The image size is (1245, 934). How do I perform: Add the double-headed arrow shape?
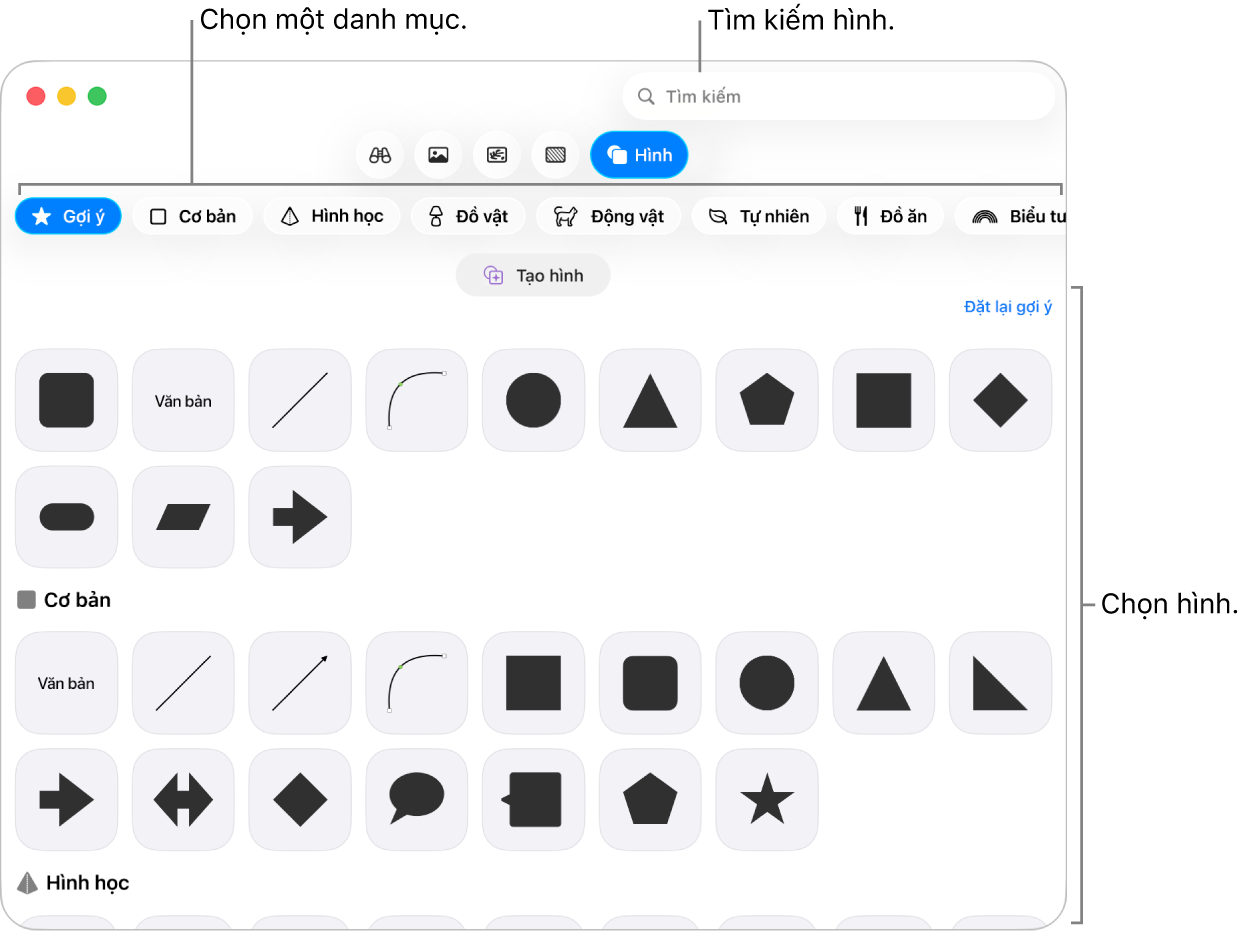[x=183, y=800]
